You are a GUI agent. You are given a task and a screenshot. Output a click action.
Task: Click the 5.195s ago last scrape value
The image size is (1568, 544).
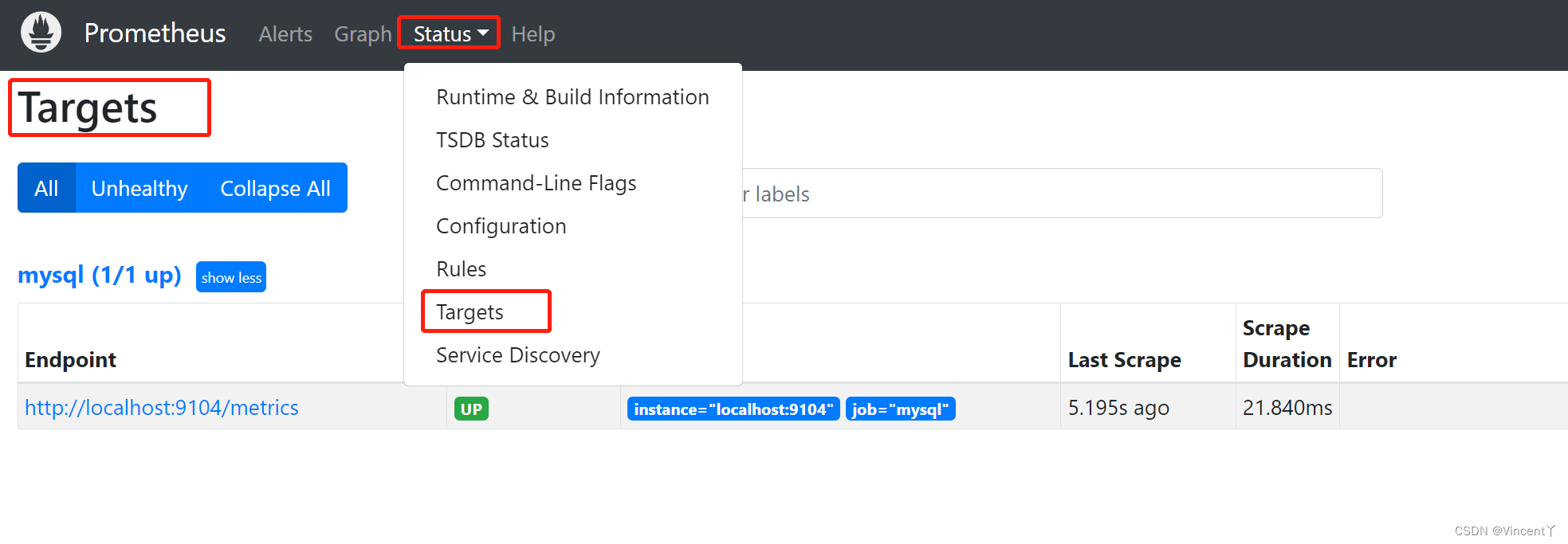pos(1118,408)
